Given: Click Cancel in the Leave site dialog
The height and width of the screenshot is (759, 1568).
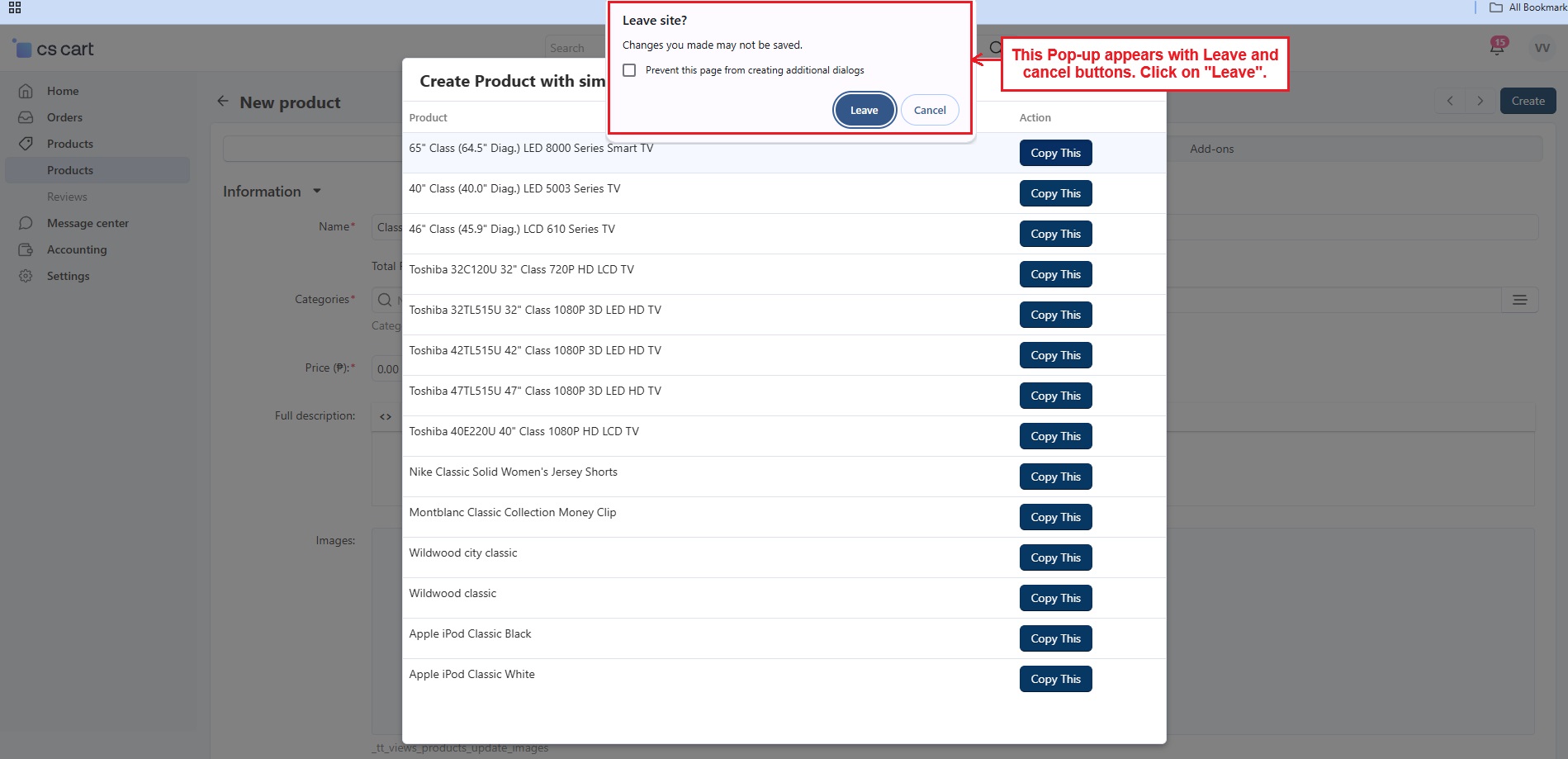Looking at the screenshot, I should pos(929,110).
